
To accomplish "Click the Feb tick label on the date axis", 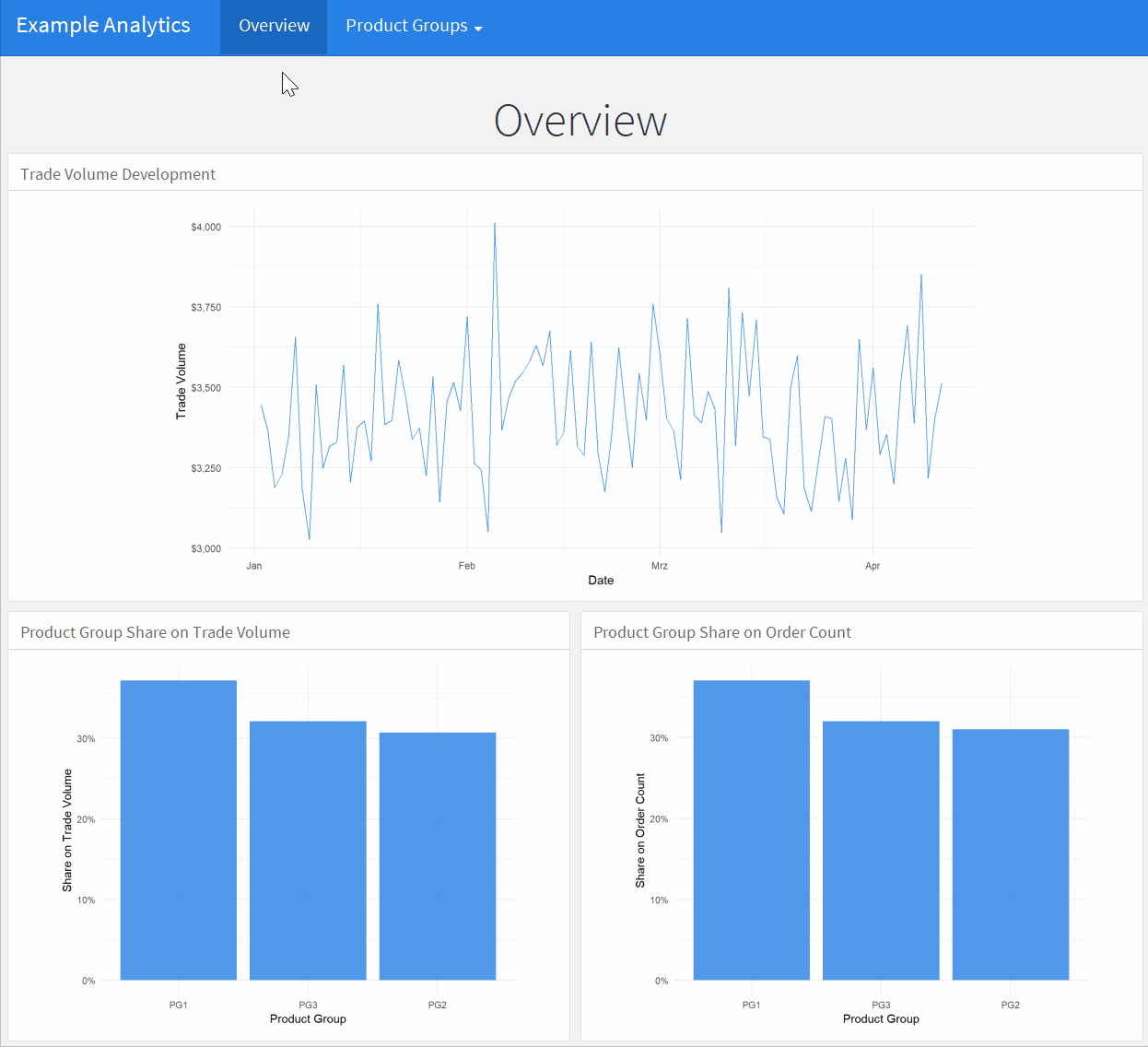I will (466, 565).
